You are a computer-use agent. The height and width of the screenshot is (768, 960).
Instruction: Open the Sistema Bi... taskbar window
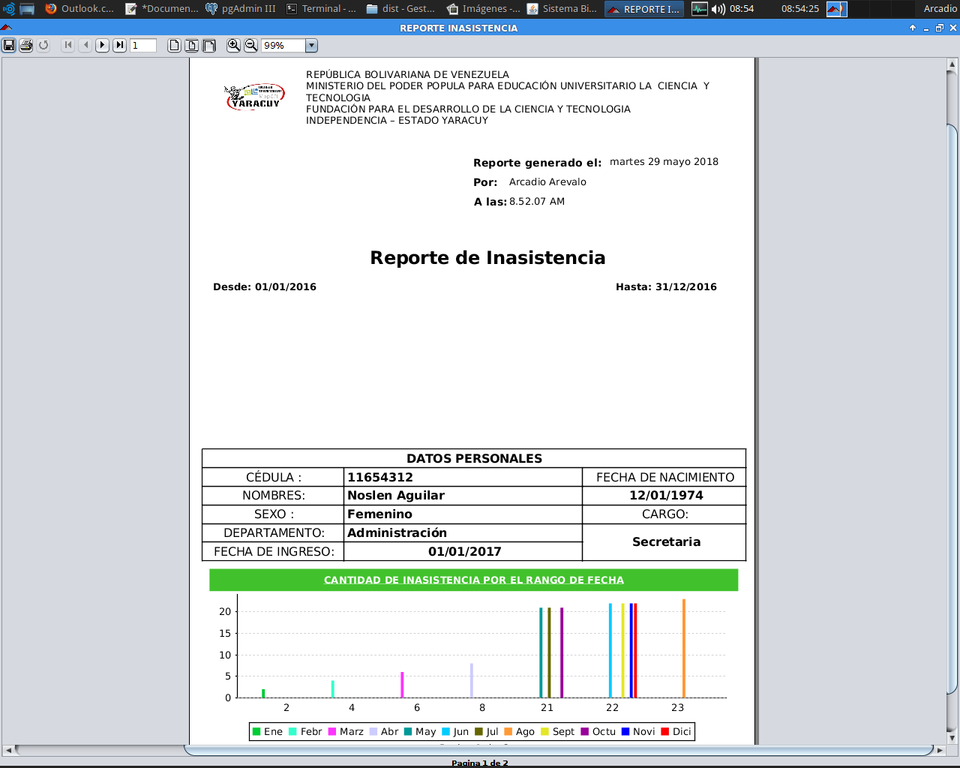tap(562, 9)
